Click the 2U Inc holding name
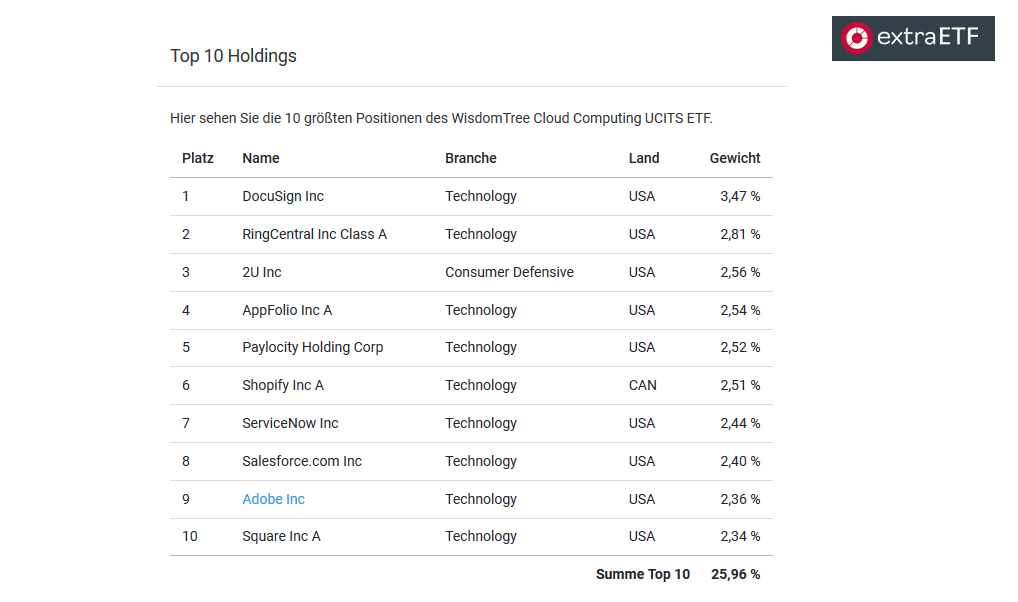 pyautogui.click(x=262, y=272)
